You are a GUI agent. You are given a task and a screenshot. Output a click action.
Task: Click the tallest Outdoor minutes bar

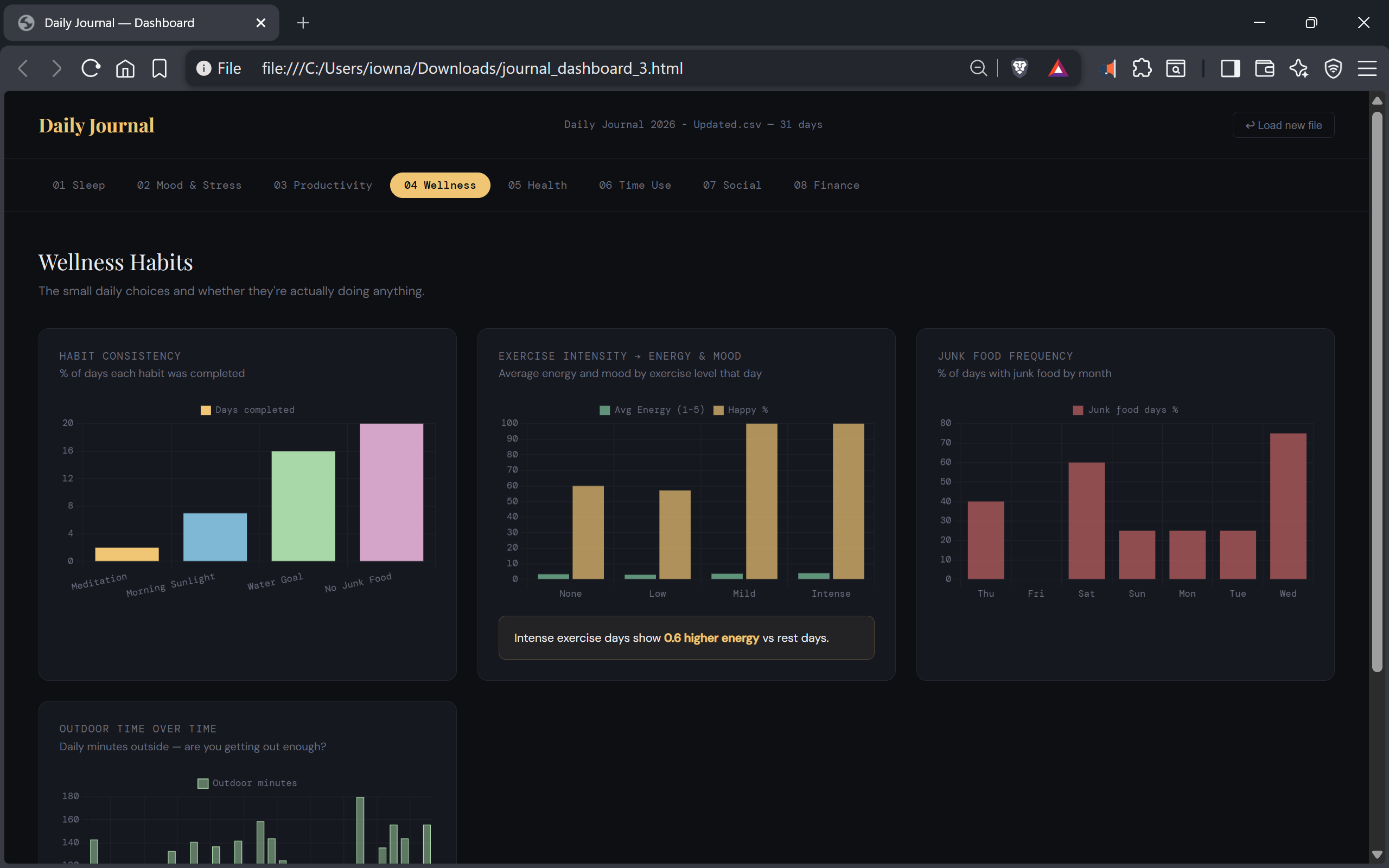(x=360, y=830)
